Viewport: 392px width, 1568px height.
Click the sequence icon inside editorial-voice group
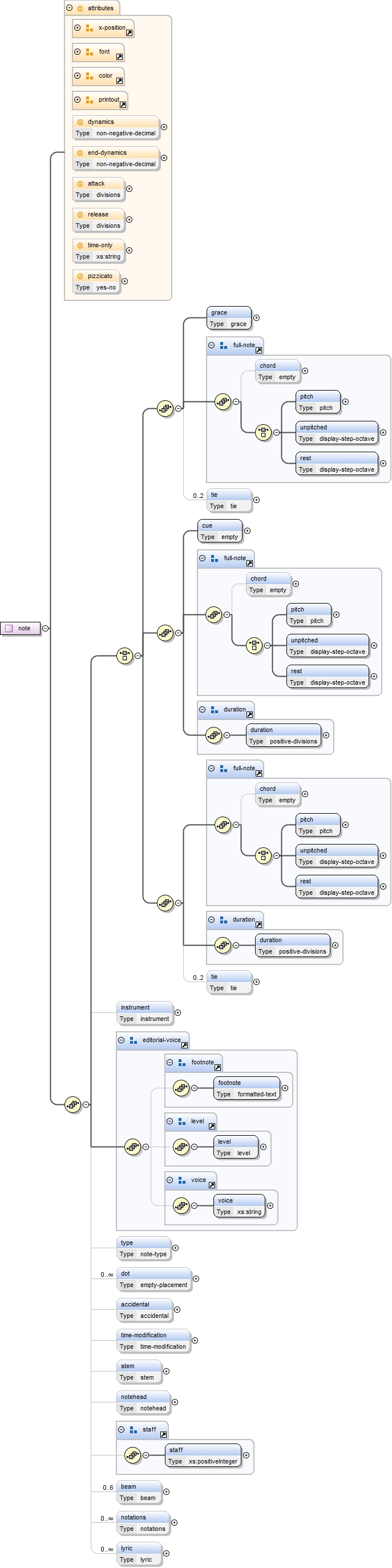(x=133, y=1147)
